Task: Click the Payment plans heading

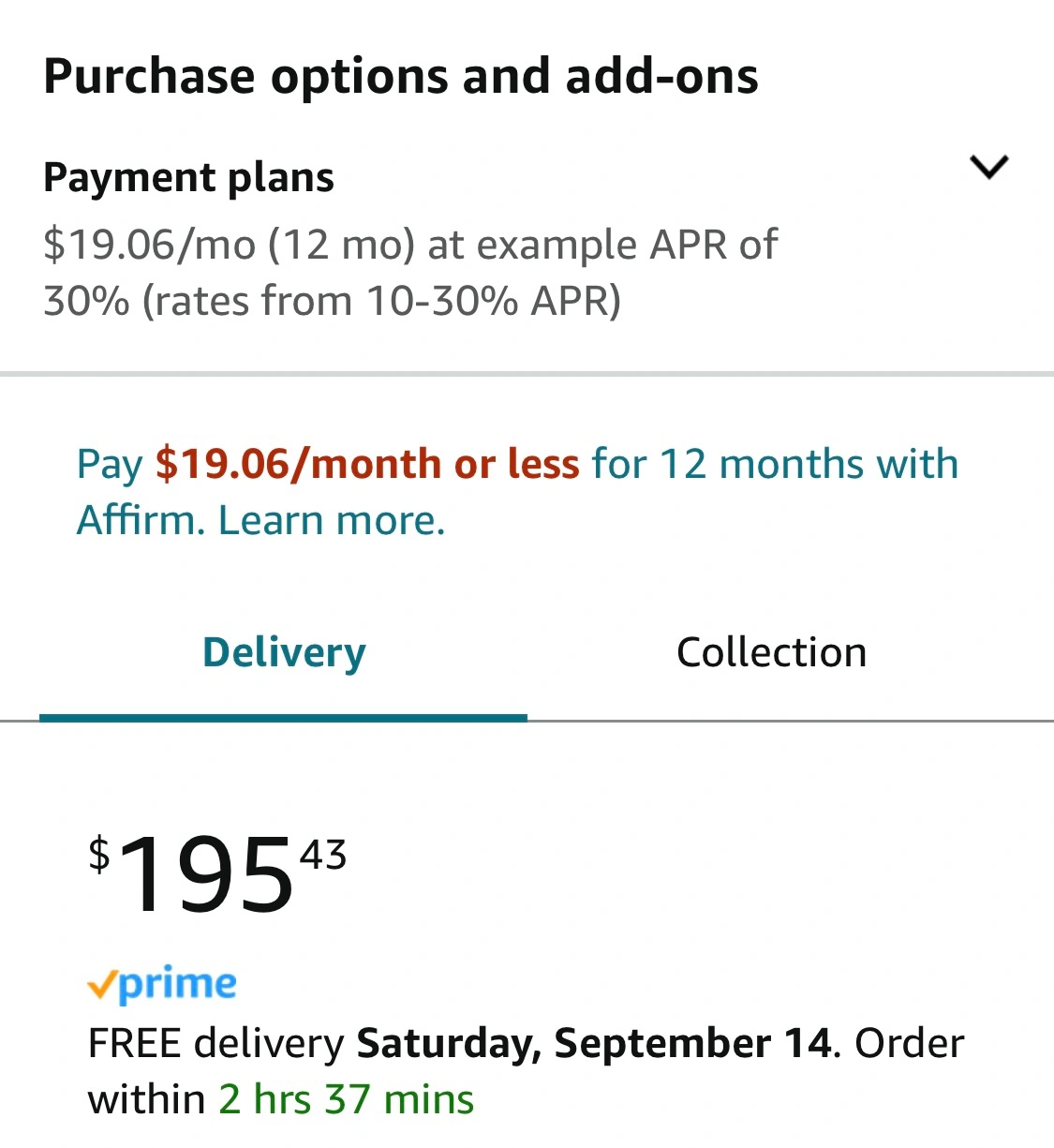Action: click(x=188, y=178)
